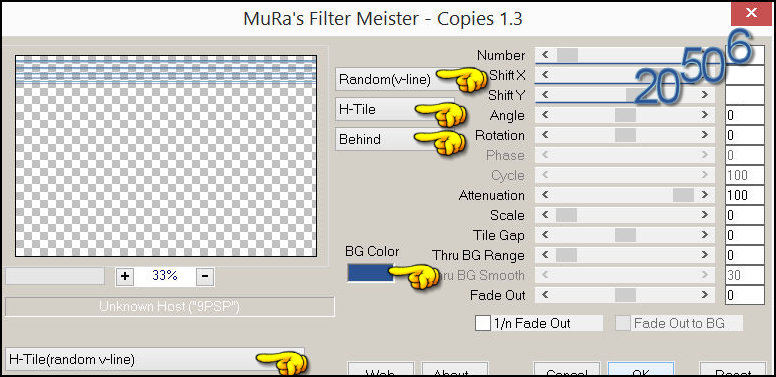The height and width of the screenshot is (377, 776).
Task: Click the Rotation slider left arrow
Action: [545, 135]
